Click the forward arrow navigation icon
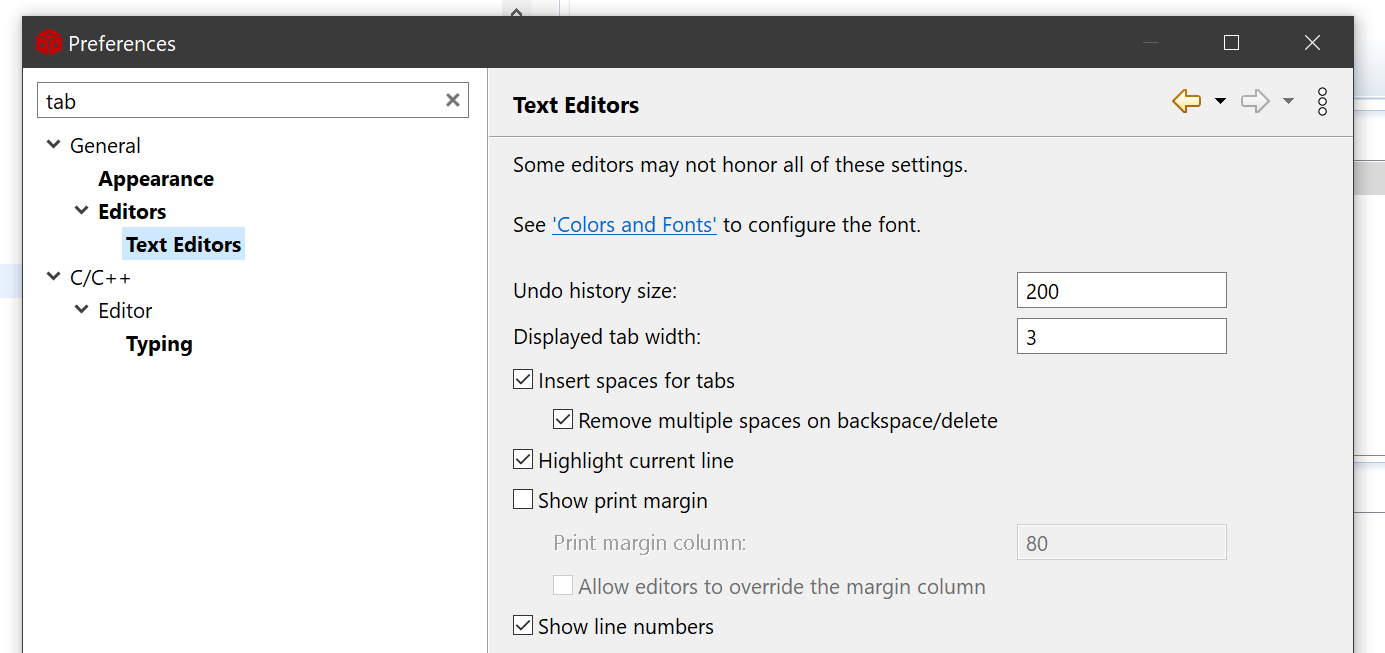 (x=1253, y=101)
